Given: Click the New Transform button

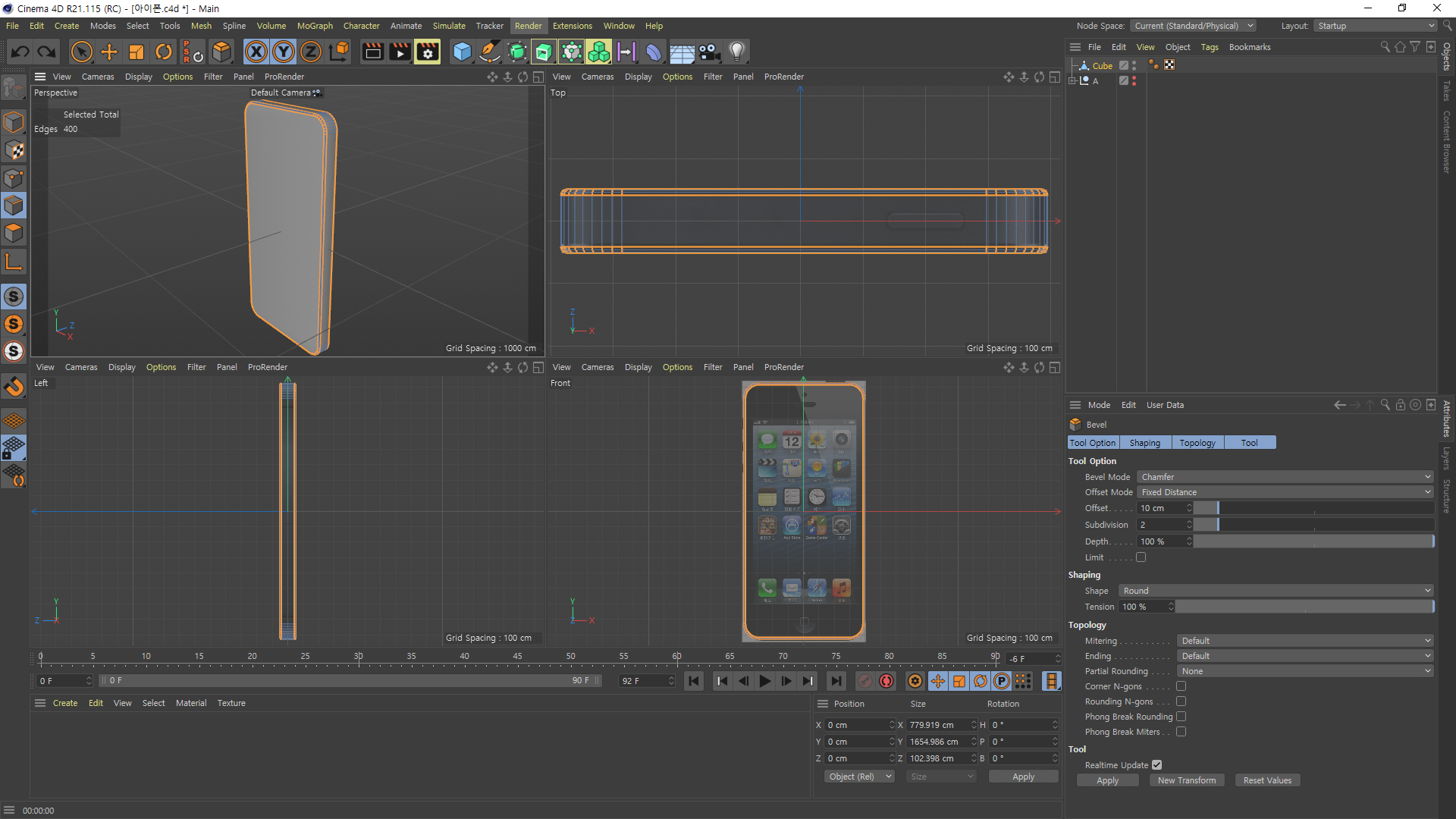Looking at the screenshot, I should click(x=1186, y=780).
